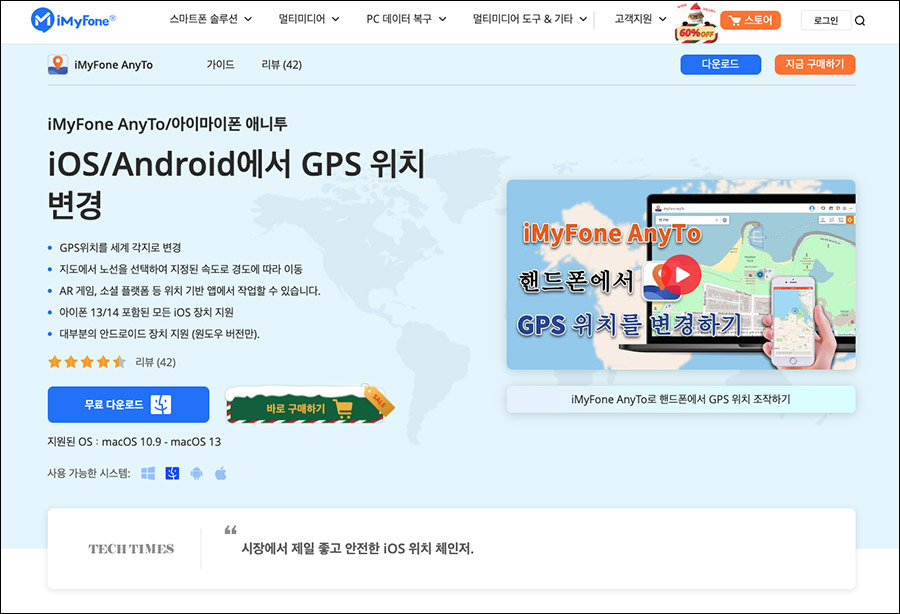The height and width of the screenshot is (614, 900).
Task: Select the Apple macOS system icon
Action: point(220,473)
